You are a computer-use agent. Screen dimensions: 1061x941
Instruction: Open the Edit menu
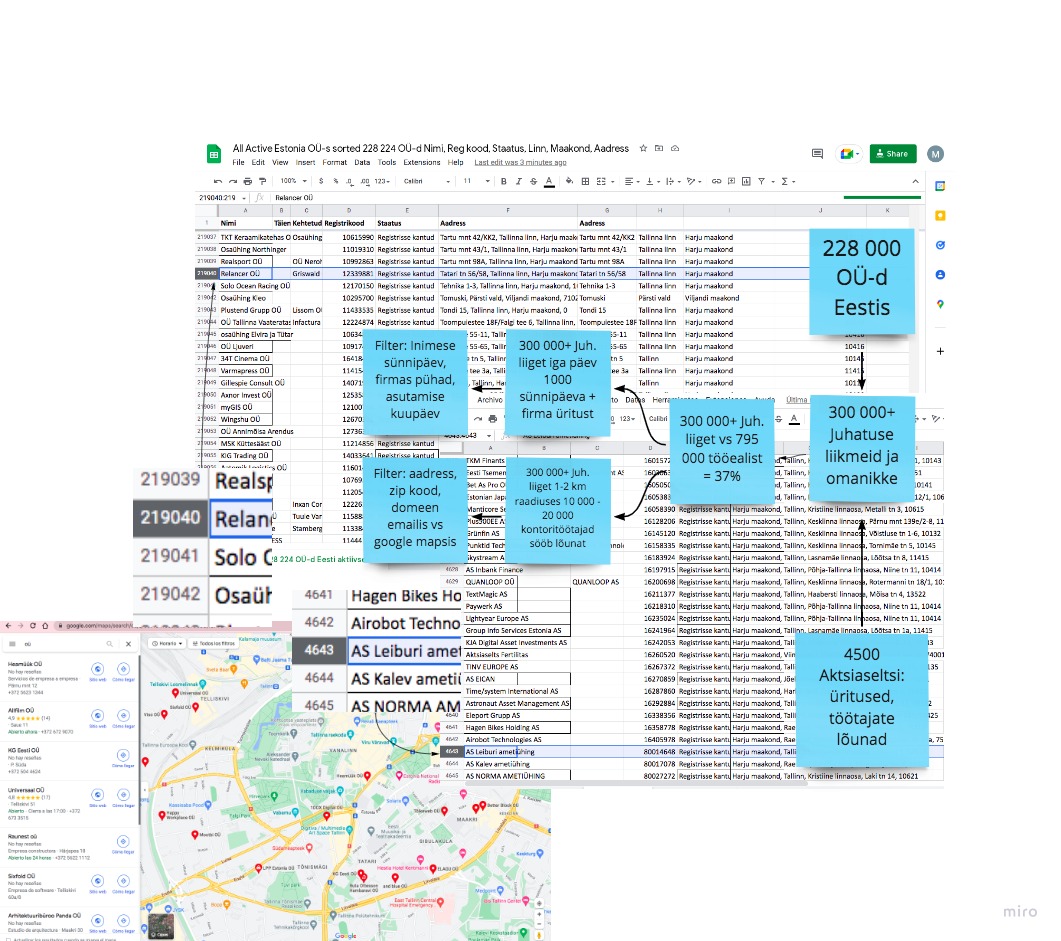[x=258, y=162]
